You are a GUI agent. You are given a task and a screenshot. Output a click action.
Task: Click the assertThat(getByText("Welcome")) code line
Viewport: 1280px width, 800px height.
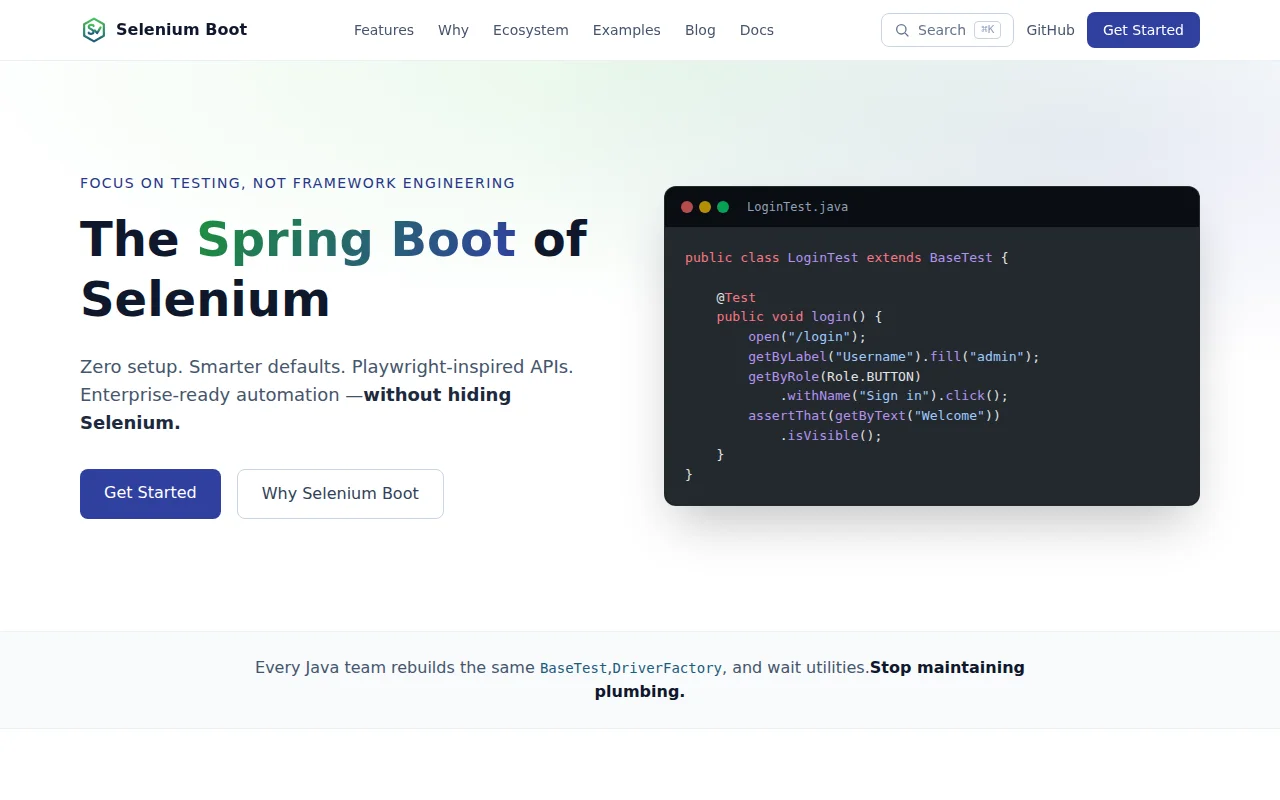tap(874, 415)
